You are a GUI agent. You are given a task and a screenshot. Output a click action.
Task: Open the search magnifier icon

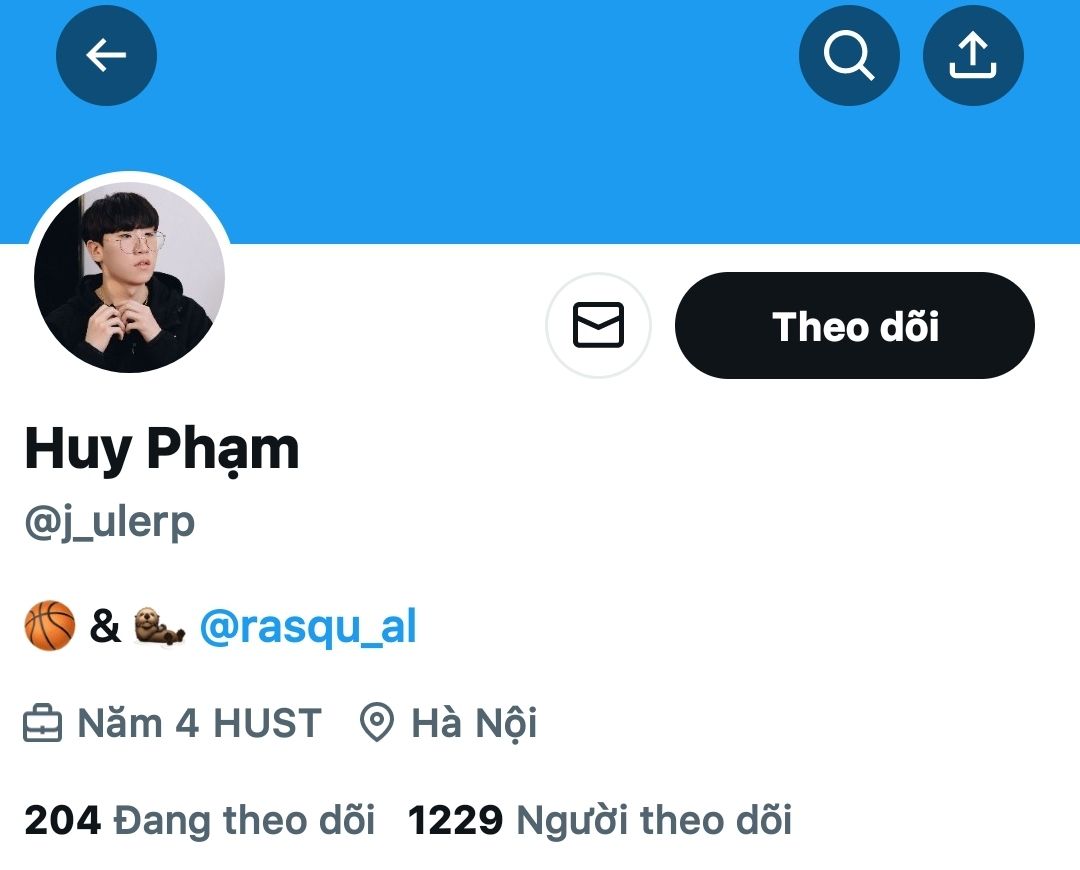(849, 55)
